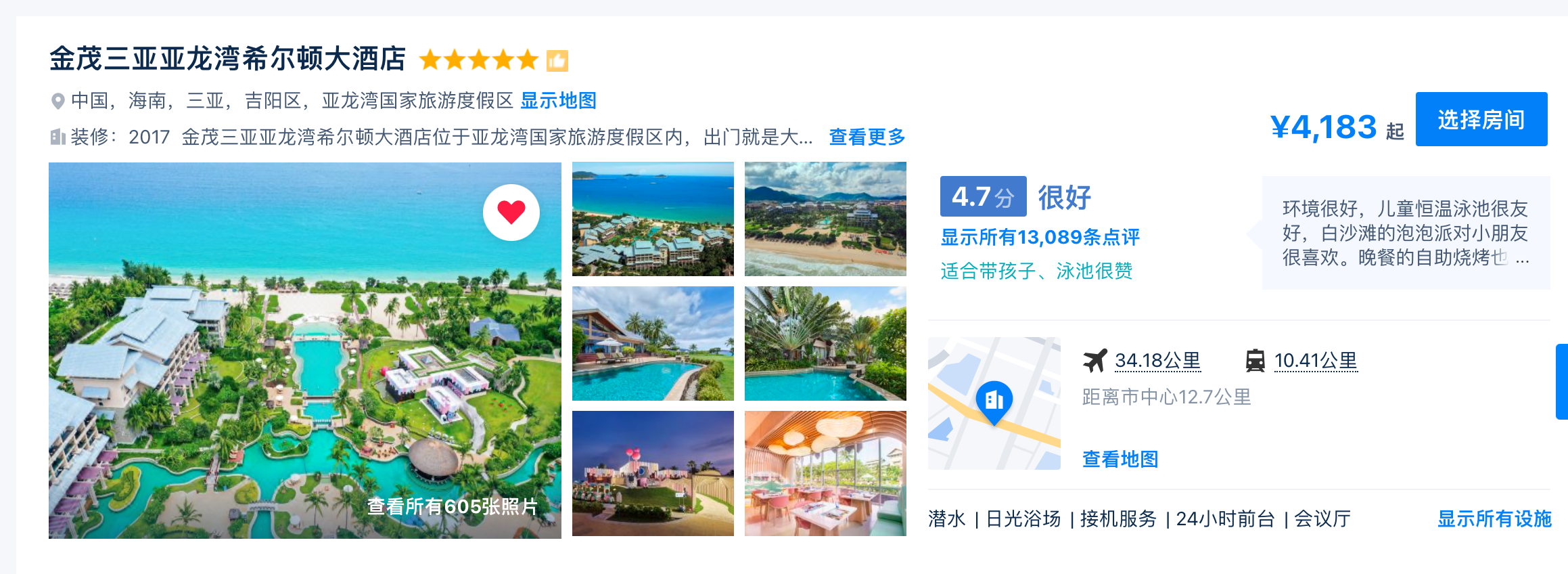Expand description with 查看更多

tap(867, 137)
